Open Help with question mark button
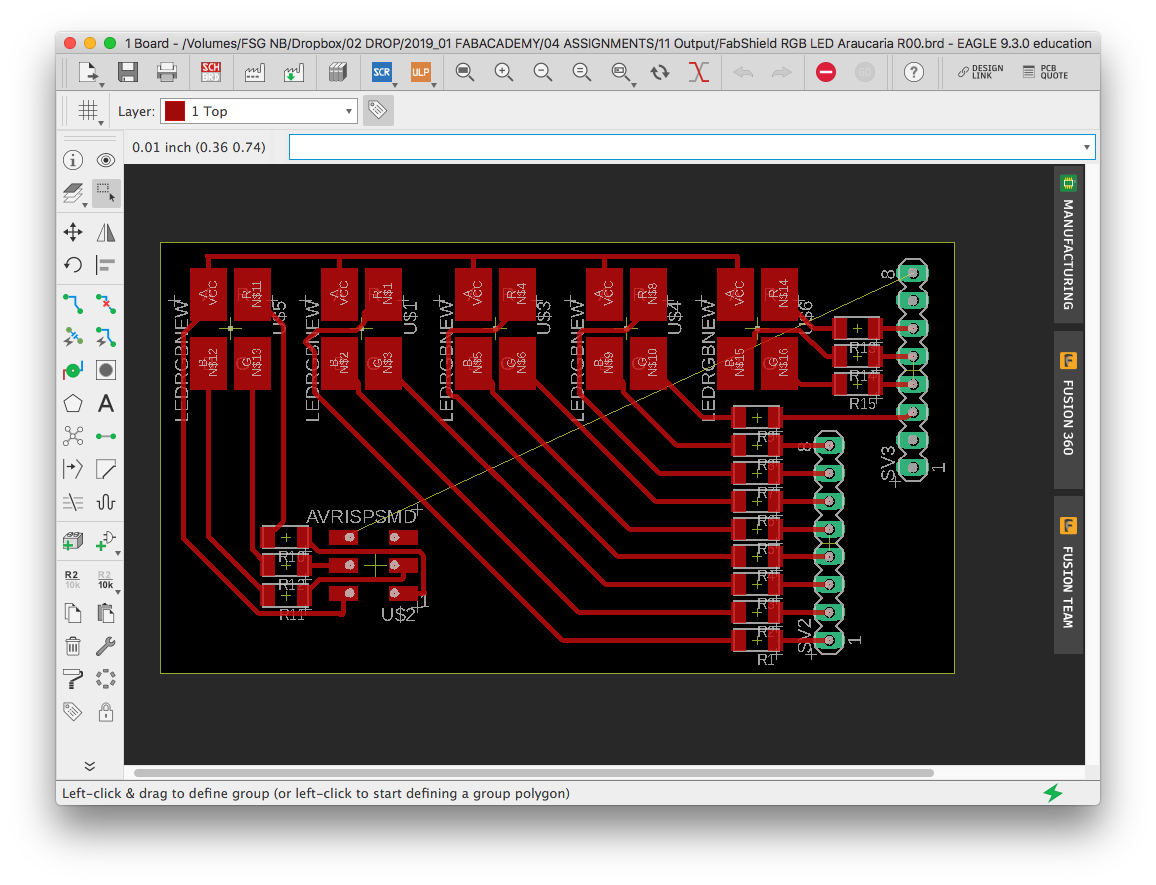Image resolution: width=1156 pixels, height=885 pixels. pyautogui.click(x=913, y=72)
